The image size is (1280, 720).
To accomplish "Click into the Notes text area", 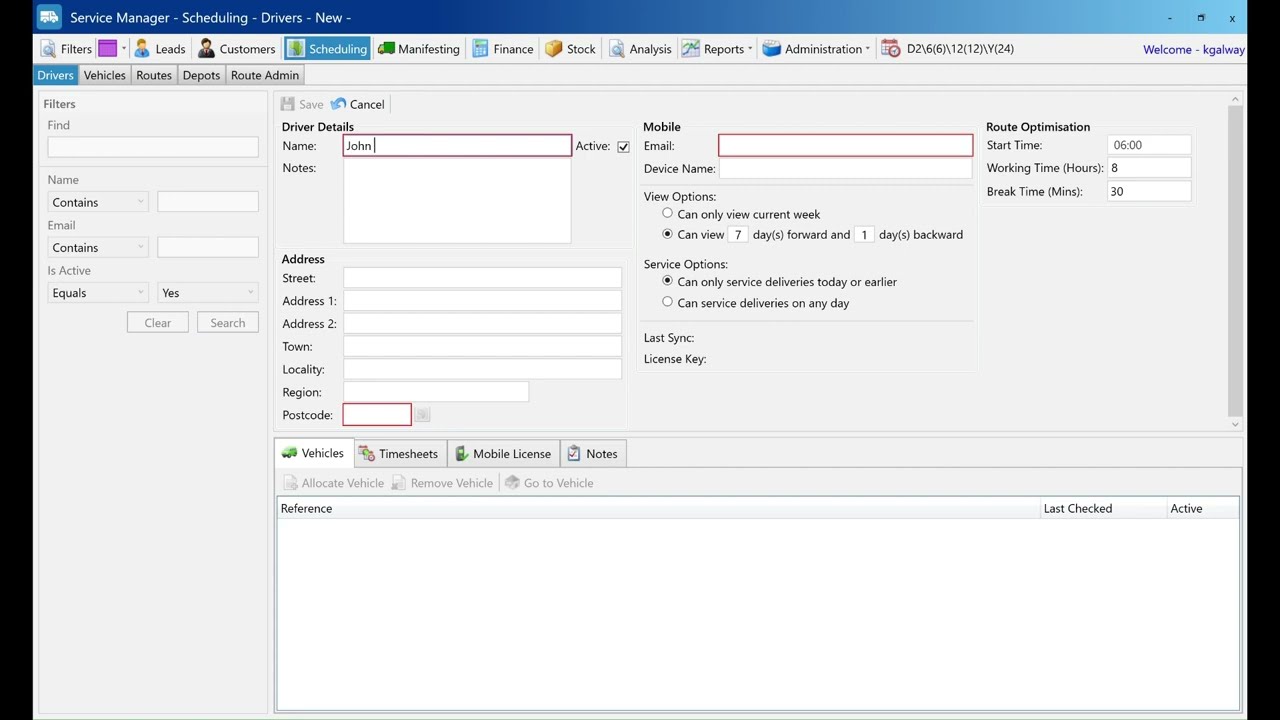I will (x=457, y=200).
